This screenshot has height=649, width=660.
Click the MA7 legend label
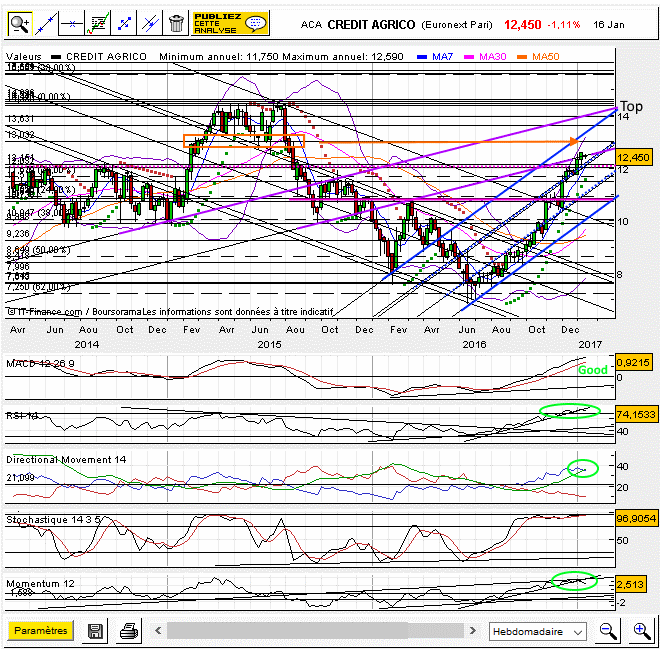(x=442, y=56)
